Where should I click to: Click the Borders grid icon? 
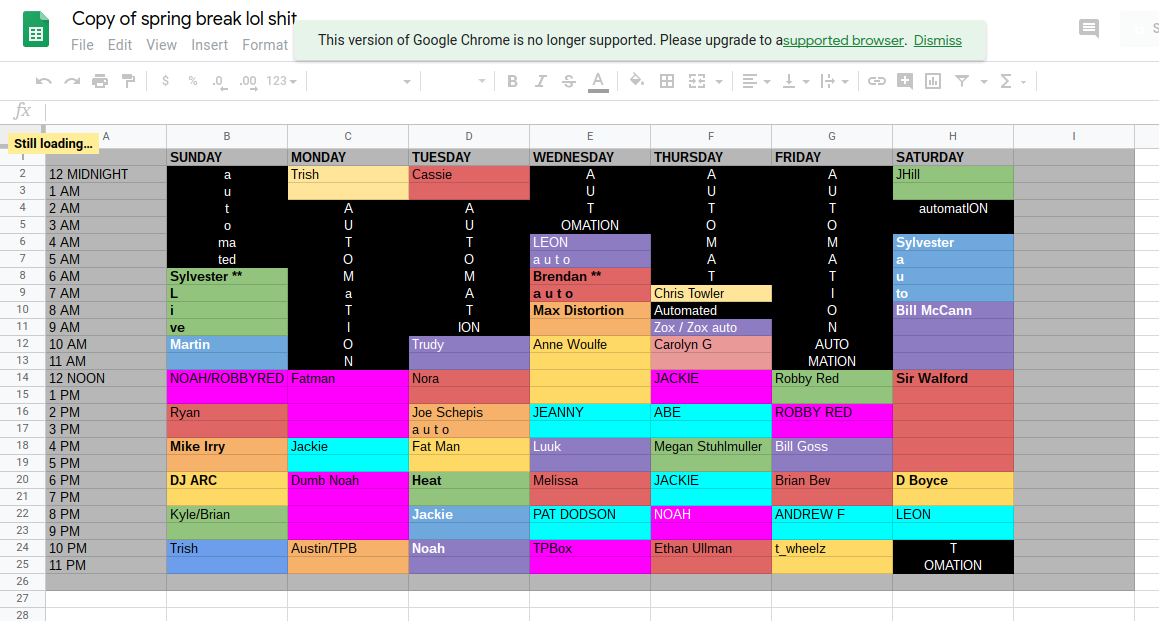(667, 81)
